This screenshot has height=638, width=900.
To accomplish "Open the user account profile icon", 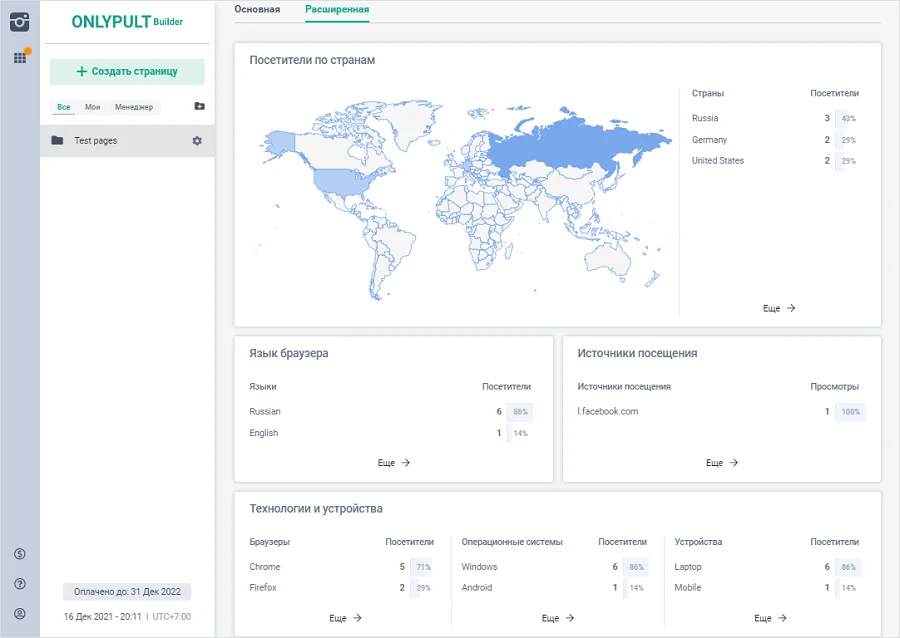I will tap(19, 614).
